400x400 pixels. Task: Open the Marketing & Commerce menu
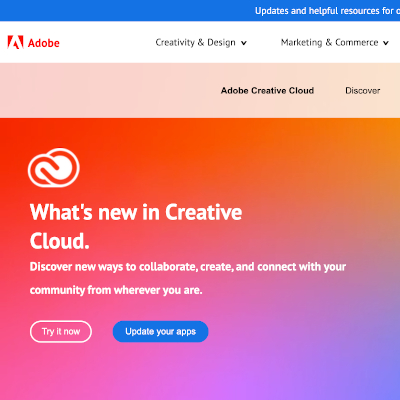[x=335, y=43]
